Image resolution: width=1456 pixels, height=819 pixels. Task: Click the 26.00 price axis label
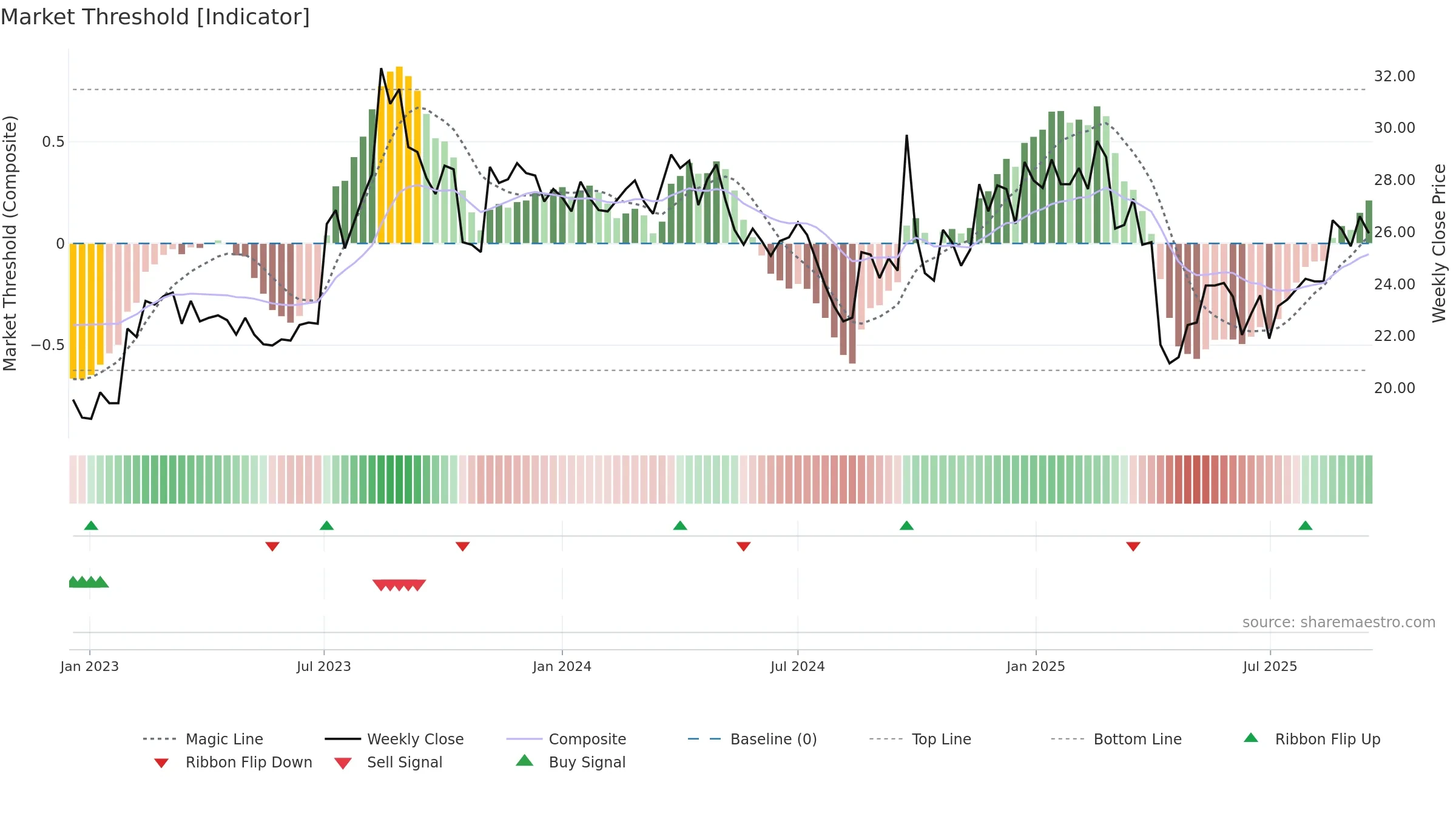click(1395, 232)
